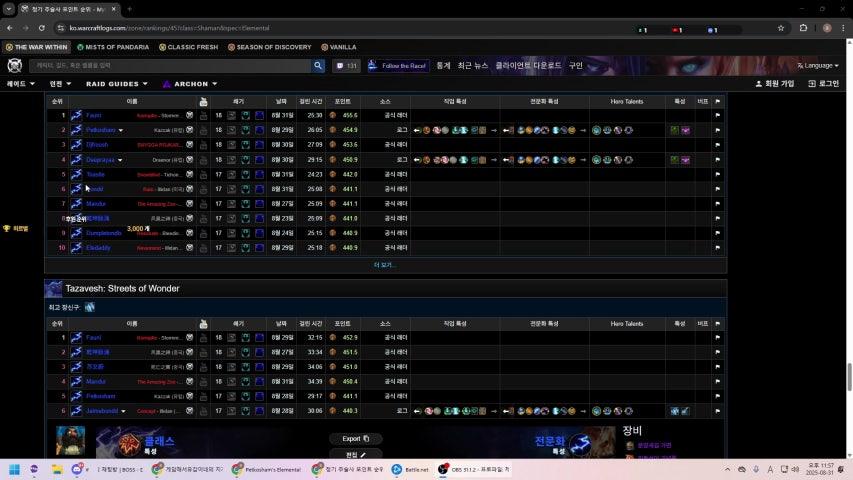The height and width of the screenshot is (480, 853).
Task: Click the flag icon in rank 1 row of top table
Action: click(718, 115)
